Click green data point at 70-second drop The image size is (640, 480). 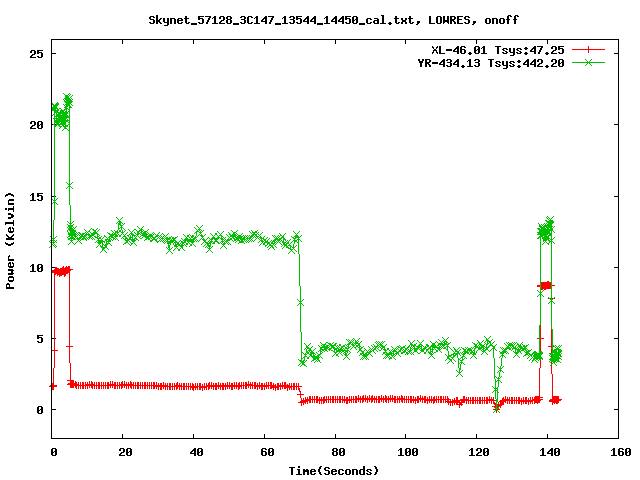point(300,302)
